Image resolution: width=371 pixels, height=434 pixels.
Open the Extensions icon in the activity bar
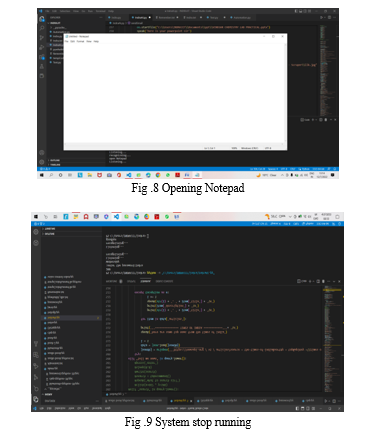[x=42, y=57]
